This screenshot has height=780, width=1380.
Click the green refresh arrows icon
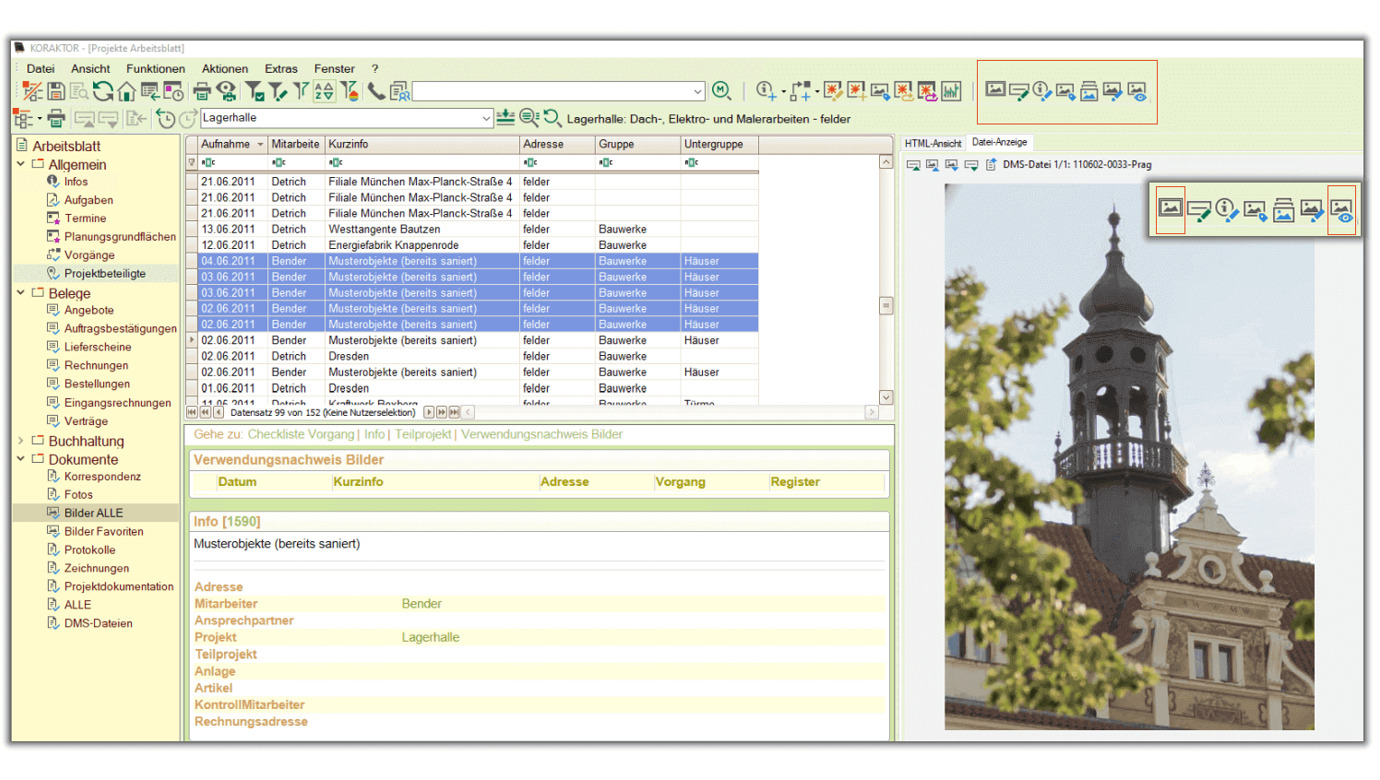tap(103, 92)
